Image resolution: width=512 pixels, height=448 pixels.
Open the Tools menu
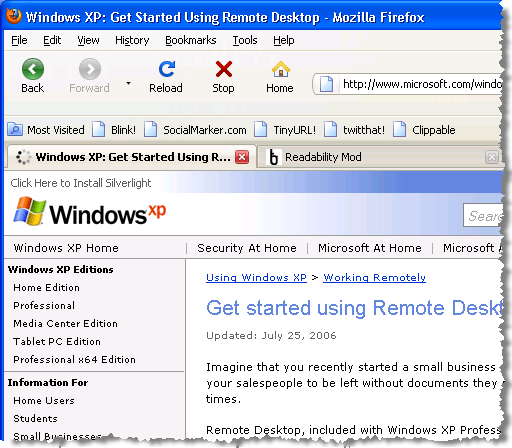pyautogui.click(x=245, y=40)
